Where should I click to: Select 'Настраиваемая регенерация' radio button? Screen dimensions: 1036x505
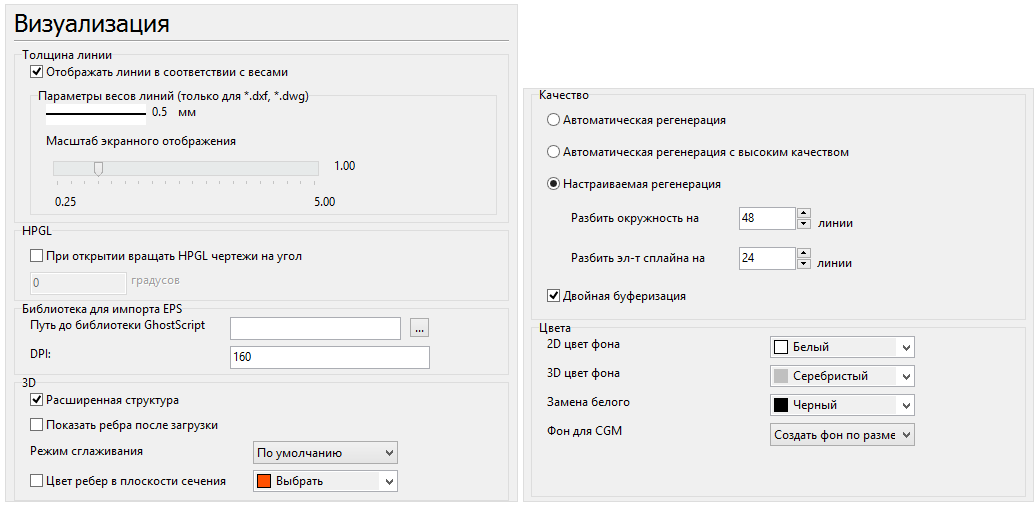[x=553, y=184]
